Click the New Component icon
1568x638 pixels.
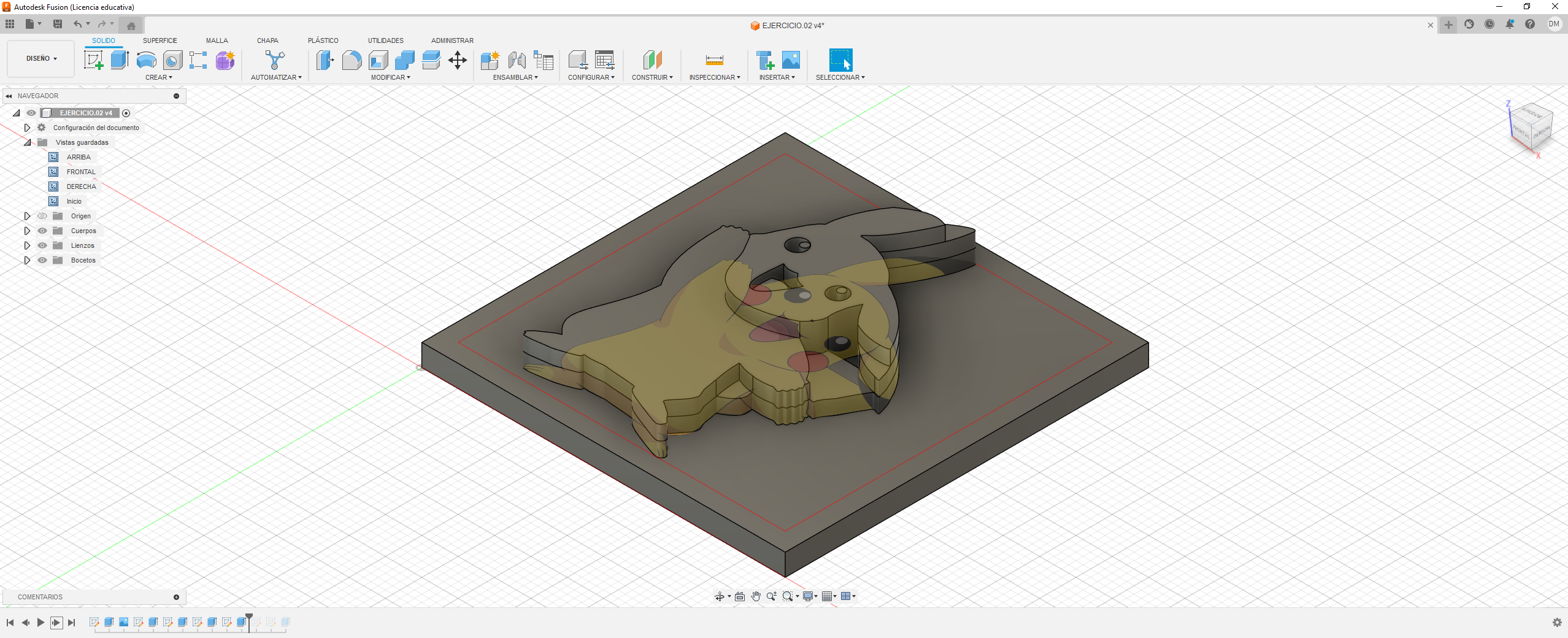[490, 60]
